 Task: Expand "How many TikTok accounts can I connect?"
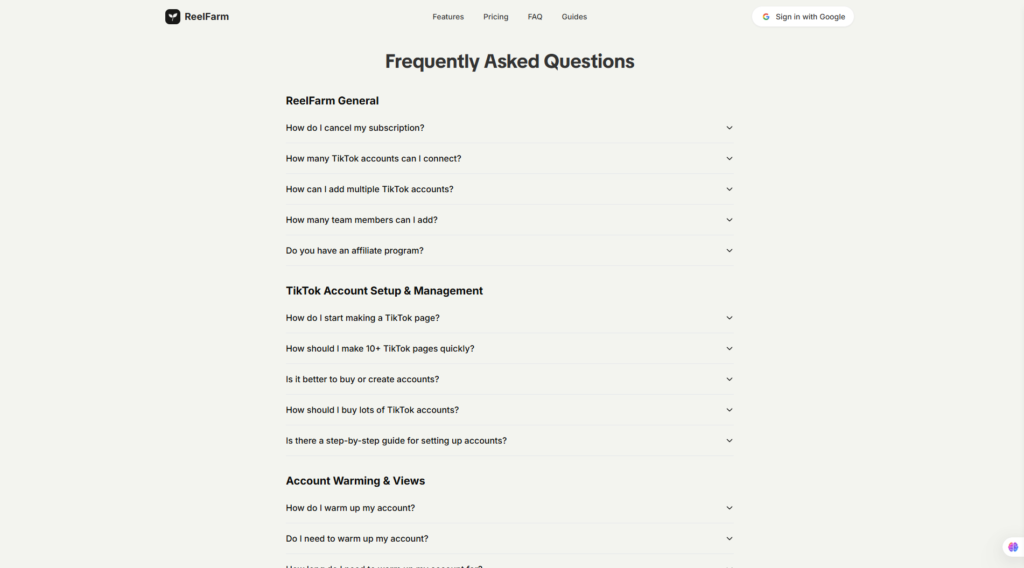point(509,159)
